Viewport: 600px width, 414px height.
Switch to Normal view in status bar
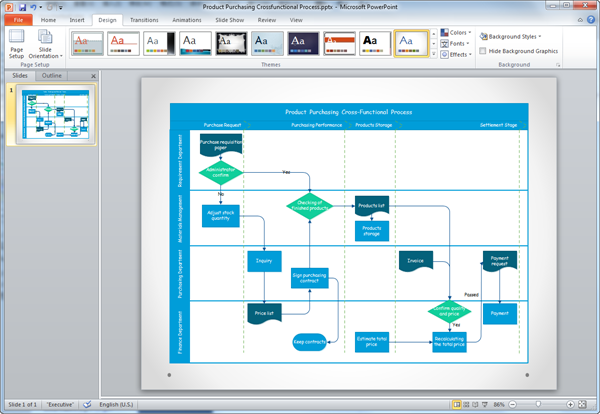457,404
